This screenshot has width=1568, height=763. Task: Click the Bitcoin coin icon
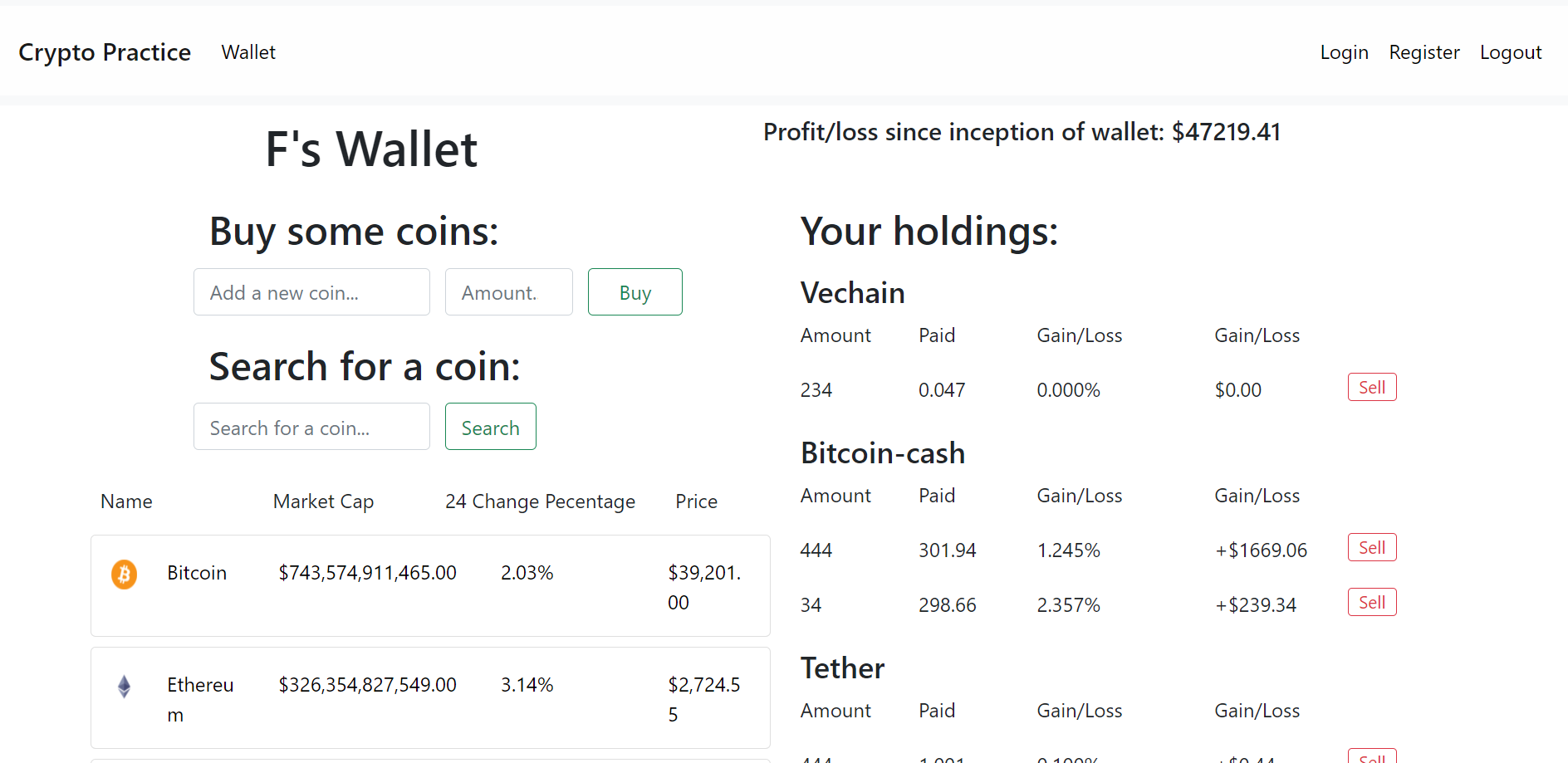[x=123, y=573]
